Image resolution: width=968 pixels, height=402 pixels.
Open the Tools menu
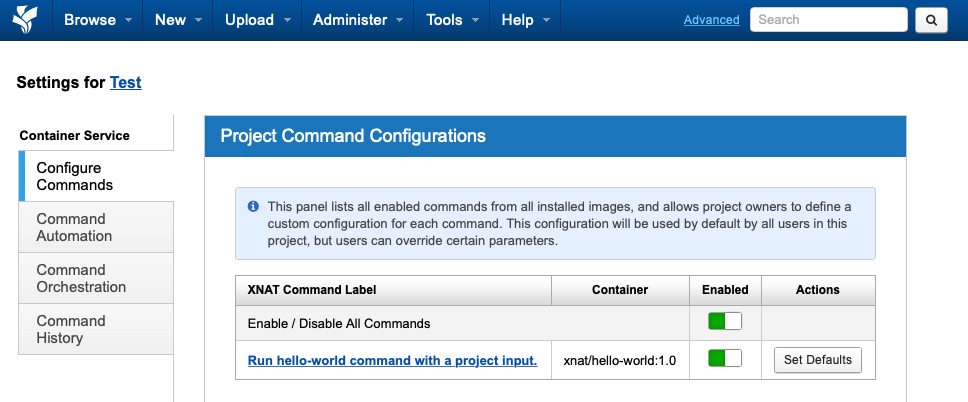tap(452, 20)
